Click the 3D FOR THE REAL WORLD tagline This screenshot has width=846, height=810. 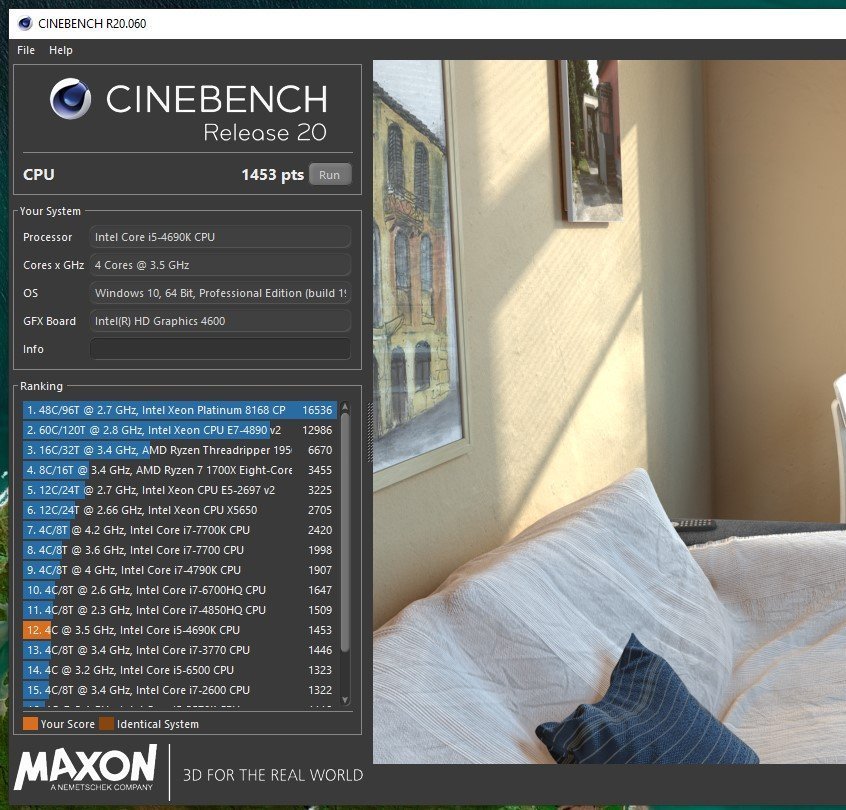coord(273,775)
